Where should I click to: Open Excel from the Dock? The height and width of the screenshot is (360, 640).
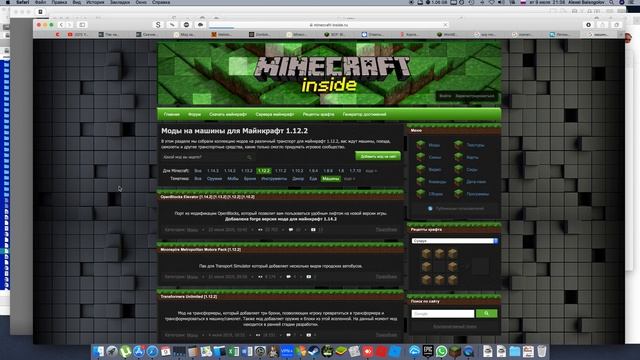tap(233, 351)
